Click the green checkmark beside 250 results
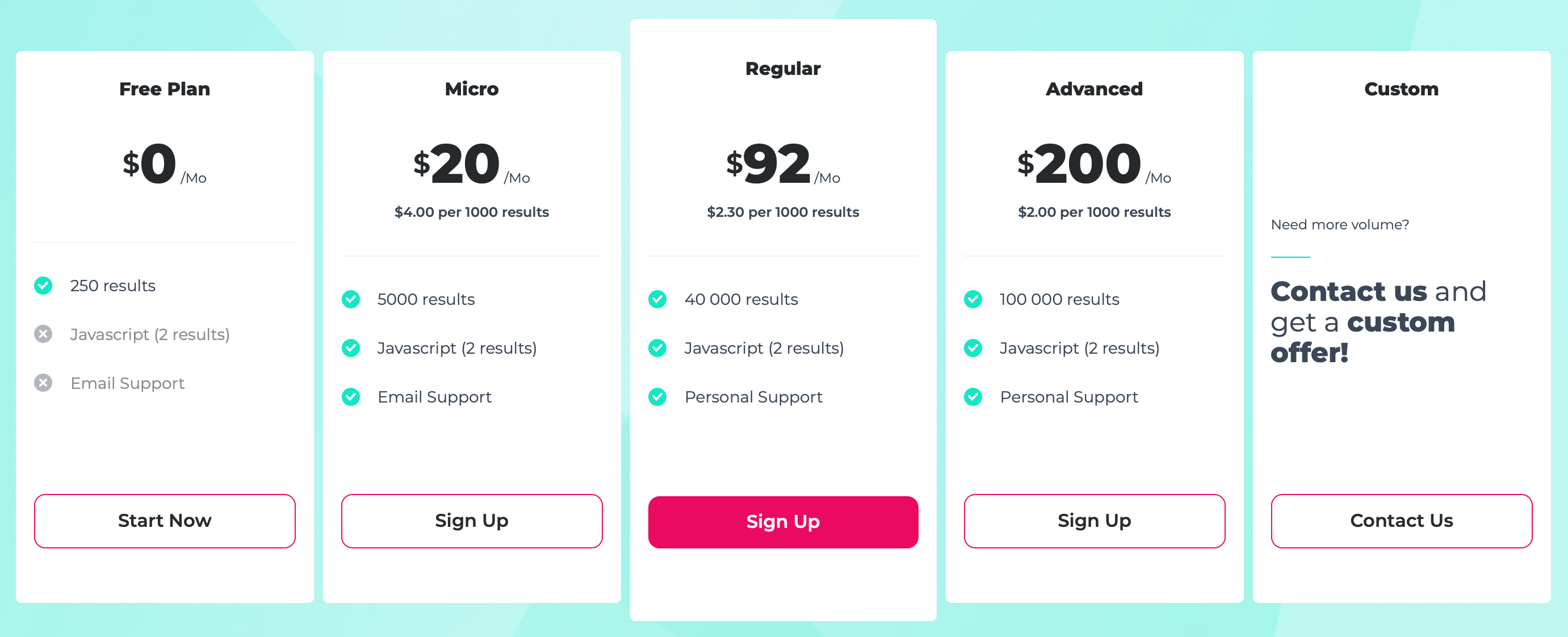 43,286
